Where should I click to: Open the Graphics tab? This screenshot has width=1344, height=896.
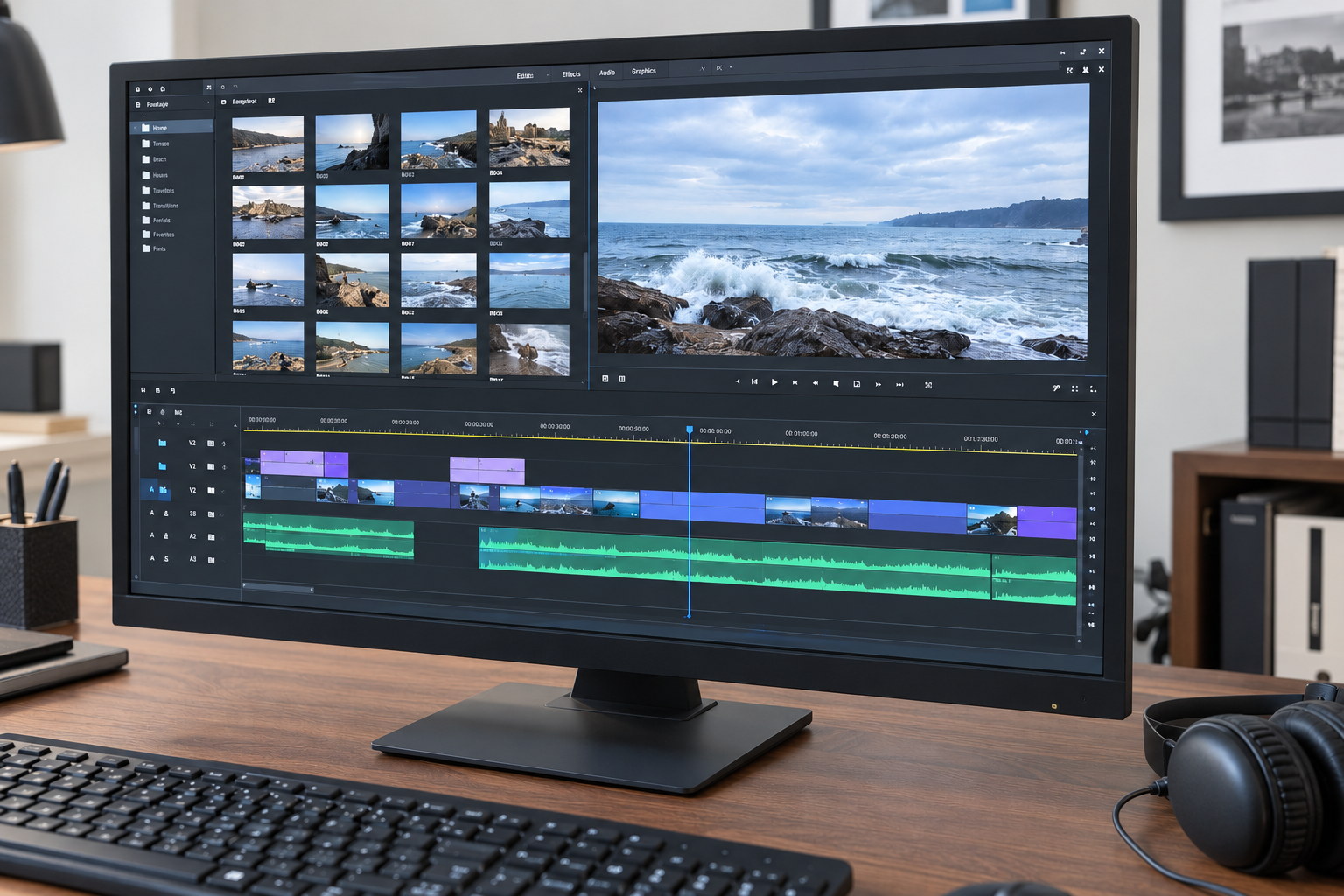tap(644, 71)
